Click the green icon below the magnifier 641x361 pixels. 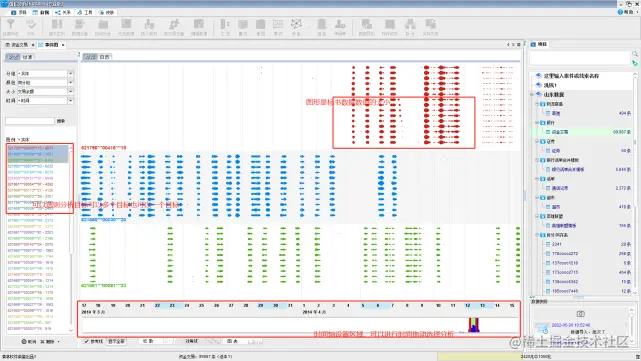[634, 63]
